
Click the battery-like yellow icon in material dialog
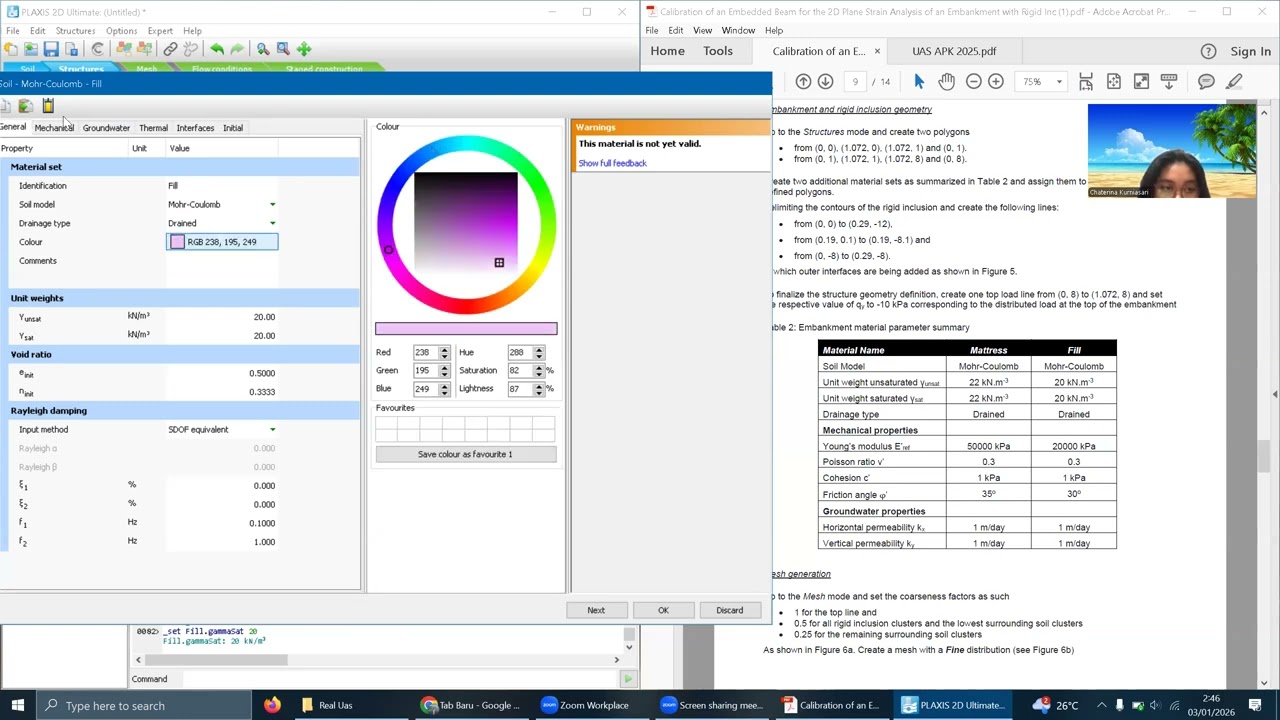click(48, 106)
